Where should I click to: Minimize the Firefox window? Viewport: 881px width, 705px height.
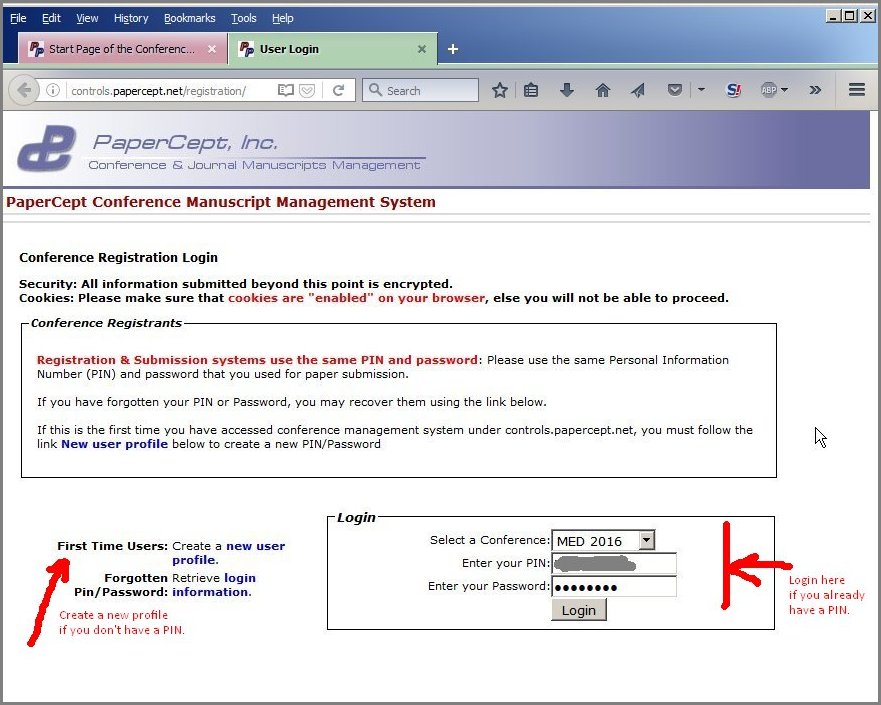click(x=833, y=16)
